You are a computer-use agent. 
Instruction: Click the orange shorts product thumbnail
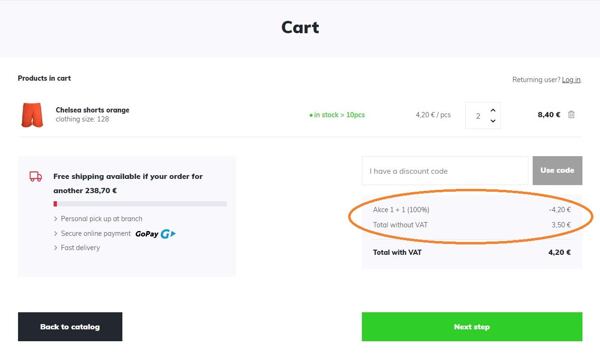tap(32, 115)
